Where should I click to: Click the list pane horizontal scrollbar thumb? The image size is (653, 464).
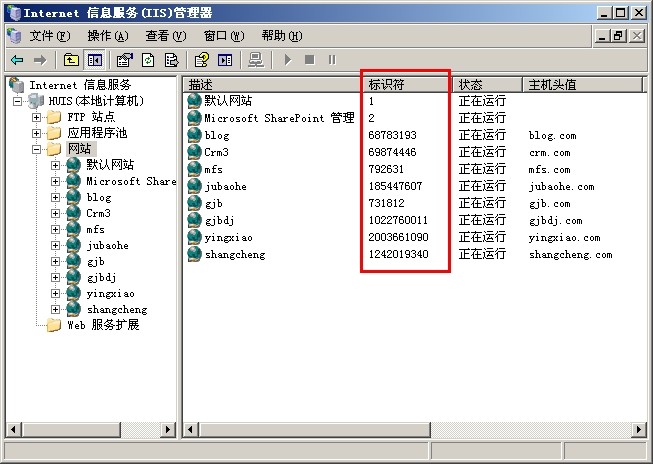click(314, 429)
